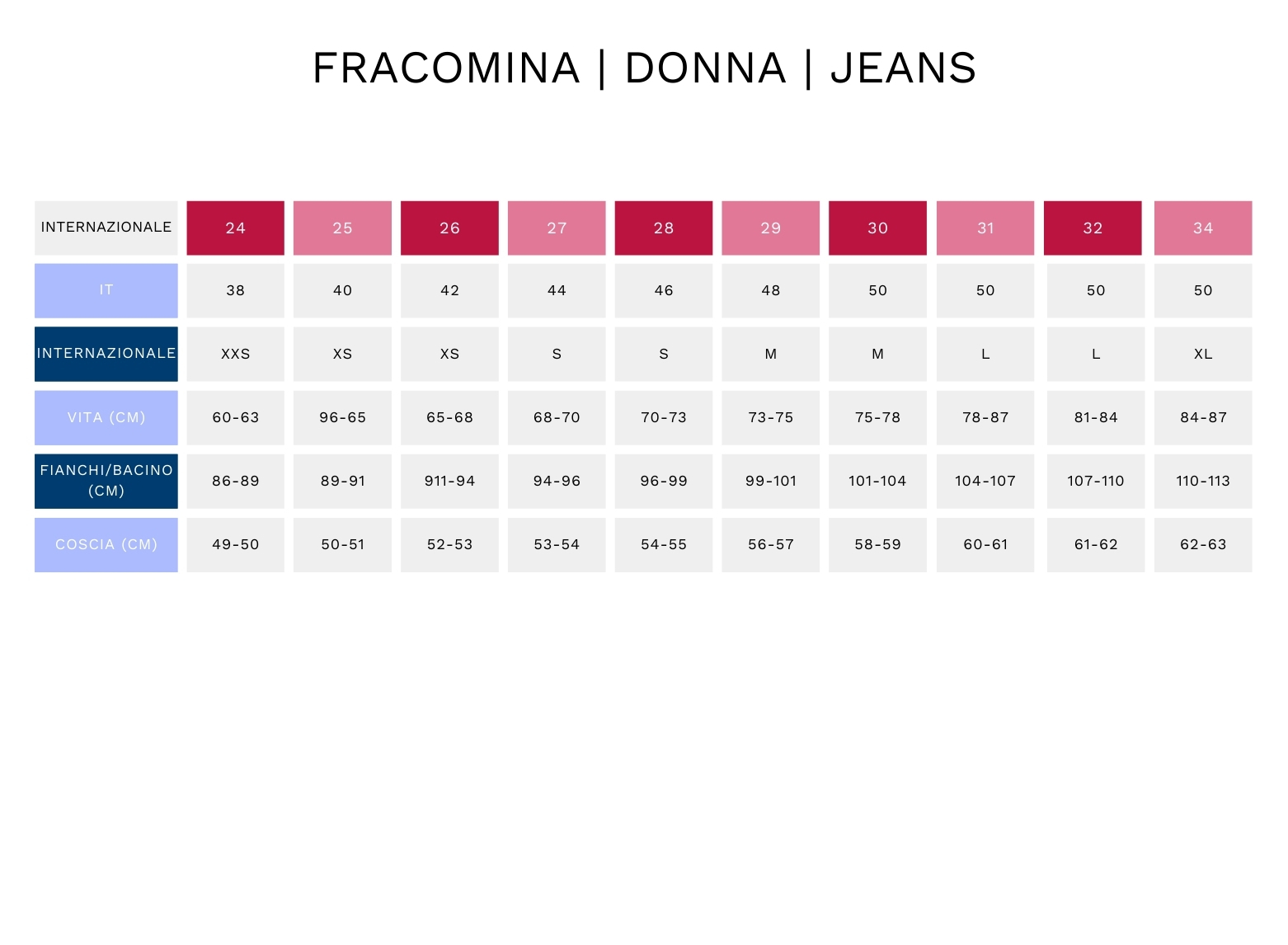Click the gray INTERNAZIONALE header label
This screenshot has height=945, width=1288.
click(106, 228)
